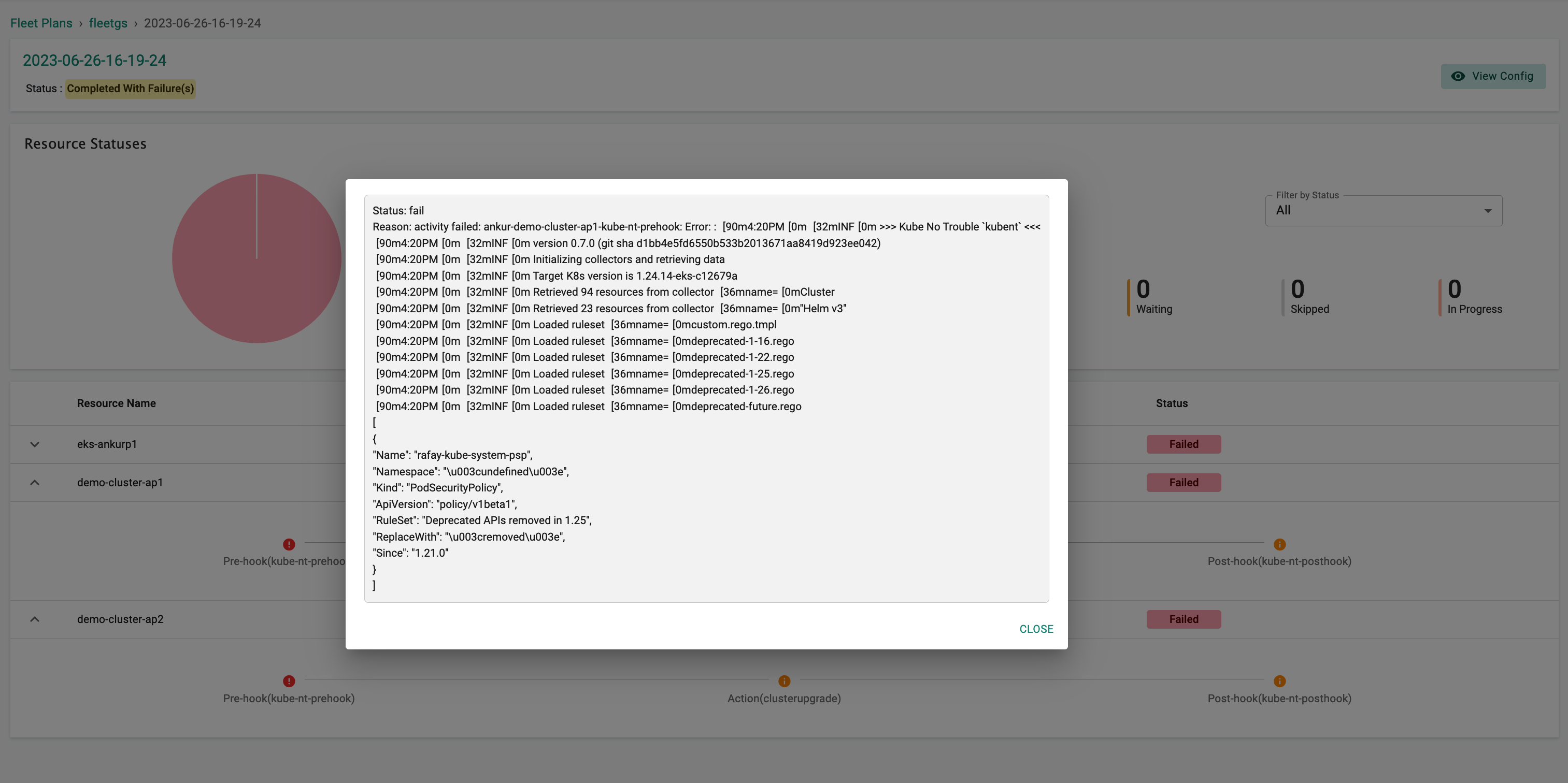The image size is (1568, 783).
Task: Click the Failed status badge for demo-cluster-ap1
Action: tap(1183, 482)
